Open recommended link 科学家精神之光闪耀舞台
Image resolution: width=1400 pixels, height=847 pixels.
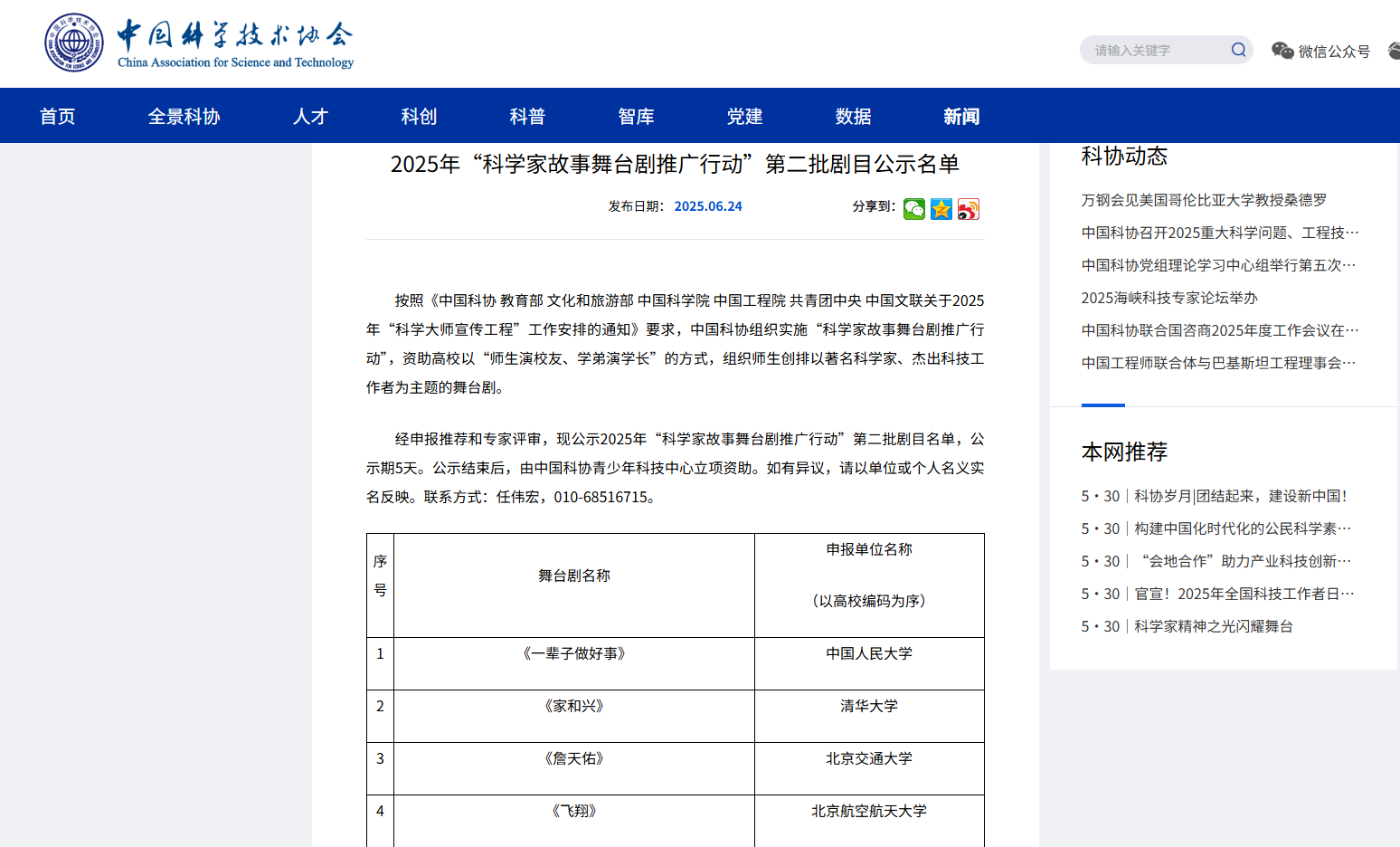tap(1213, 626)
